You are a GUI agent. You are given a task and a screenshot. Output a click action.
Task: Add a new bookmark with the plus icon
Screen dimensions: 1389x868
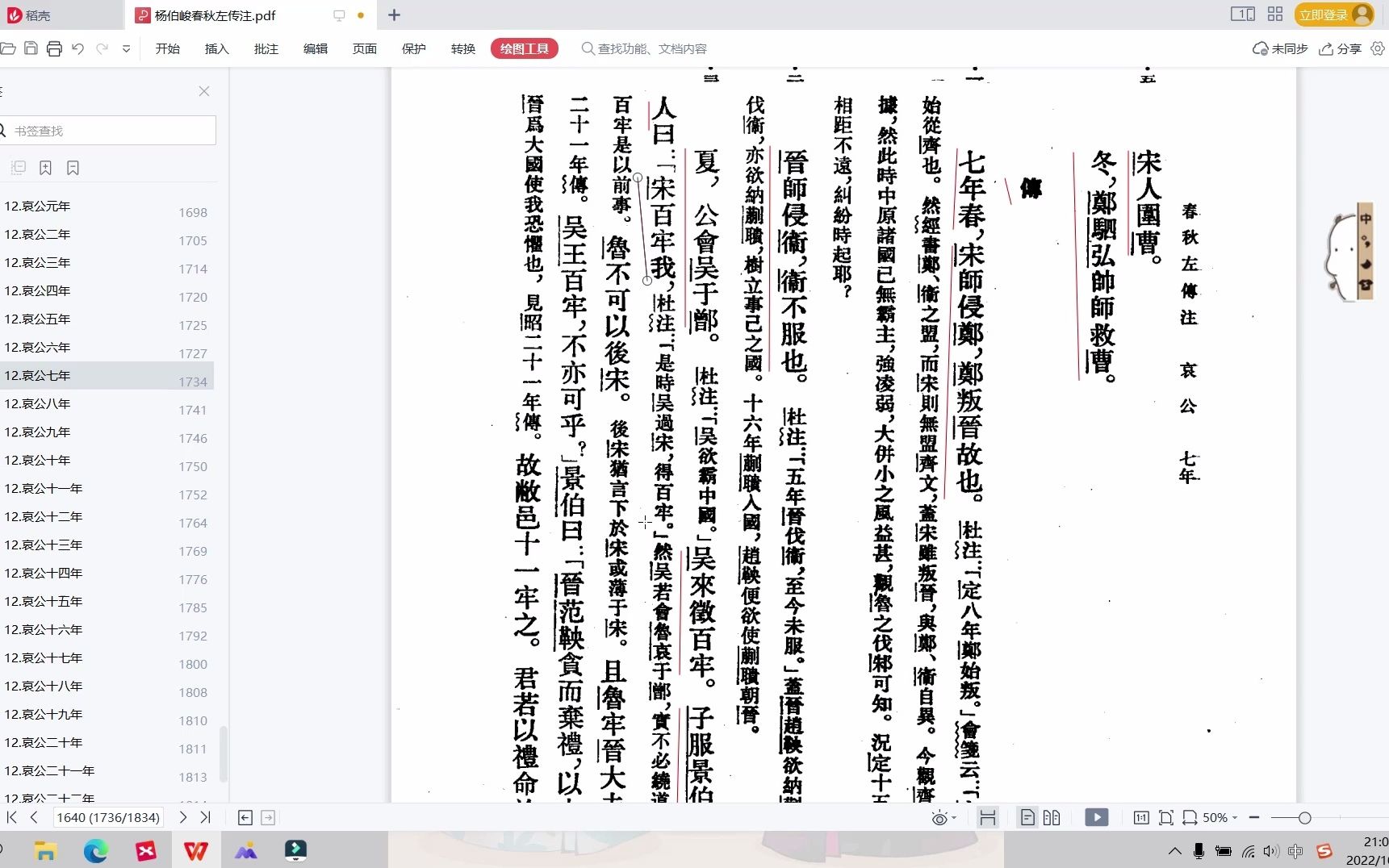click(46, 168)
